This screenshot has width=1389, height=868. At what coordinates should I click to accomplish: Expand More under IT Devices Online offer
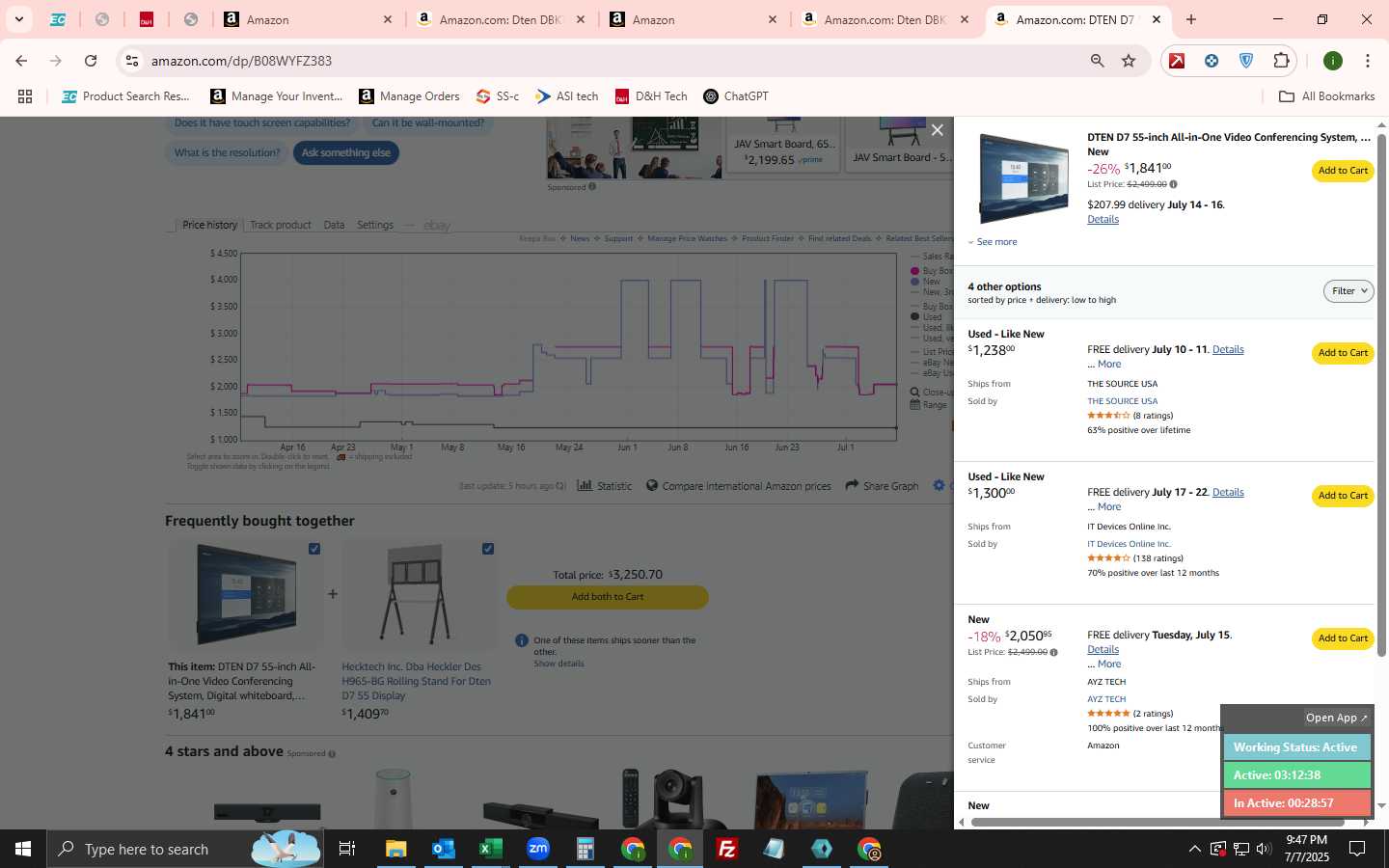click(1109, 507)
